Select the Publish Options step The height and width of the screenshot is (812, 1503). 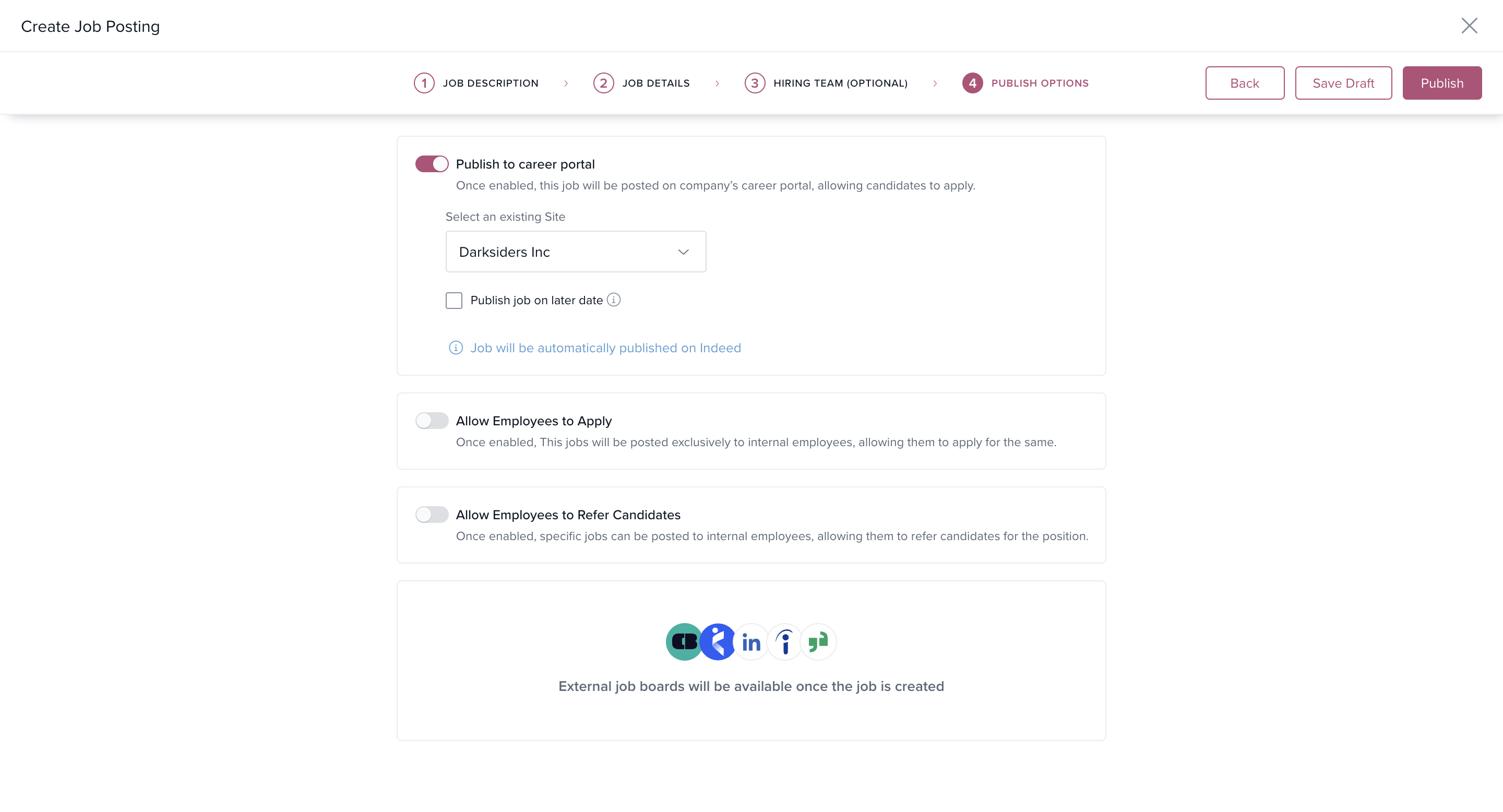(1025, 83)
